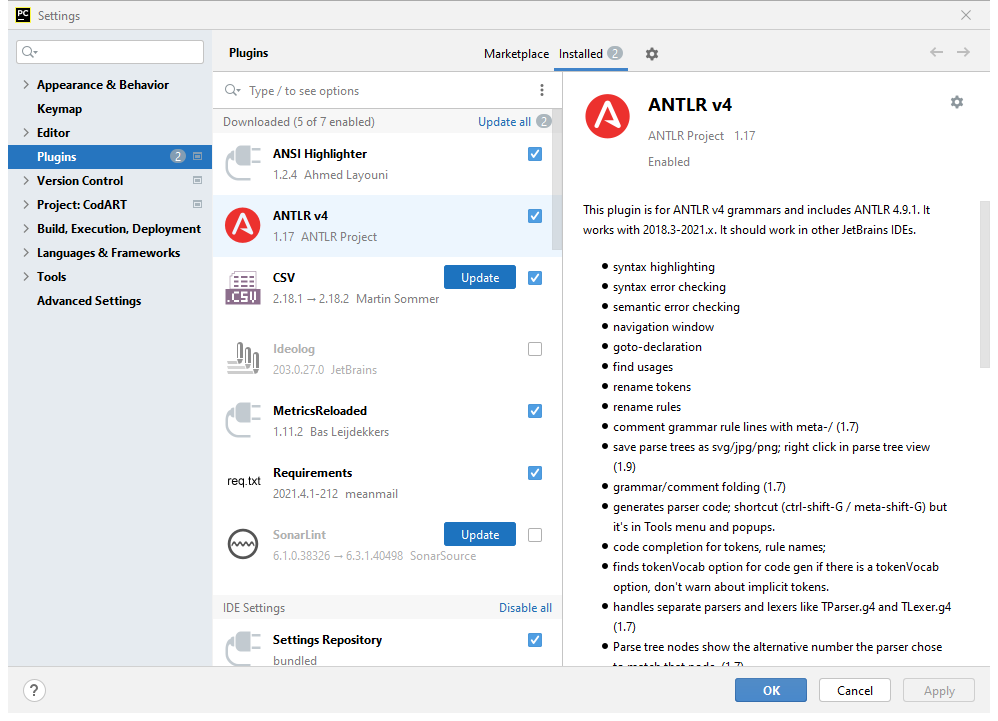This screenshot has height=721, width=998.
Task: Open the gear menu next to Installed tab
Action: pos(652,54)
